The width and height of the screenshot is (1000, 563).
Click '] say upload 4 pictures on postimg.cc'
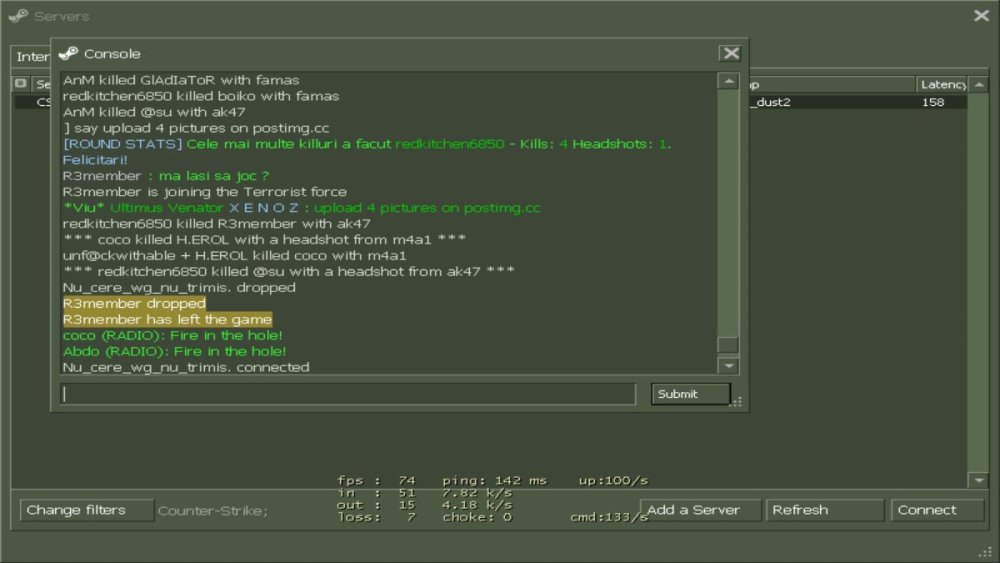[196, 128]
